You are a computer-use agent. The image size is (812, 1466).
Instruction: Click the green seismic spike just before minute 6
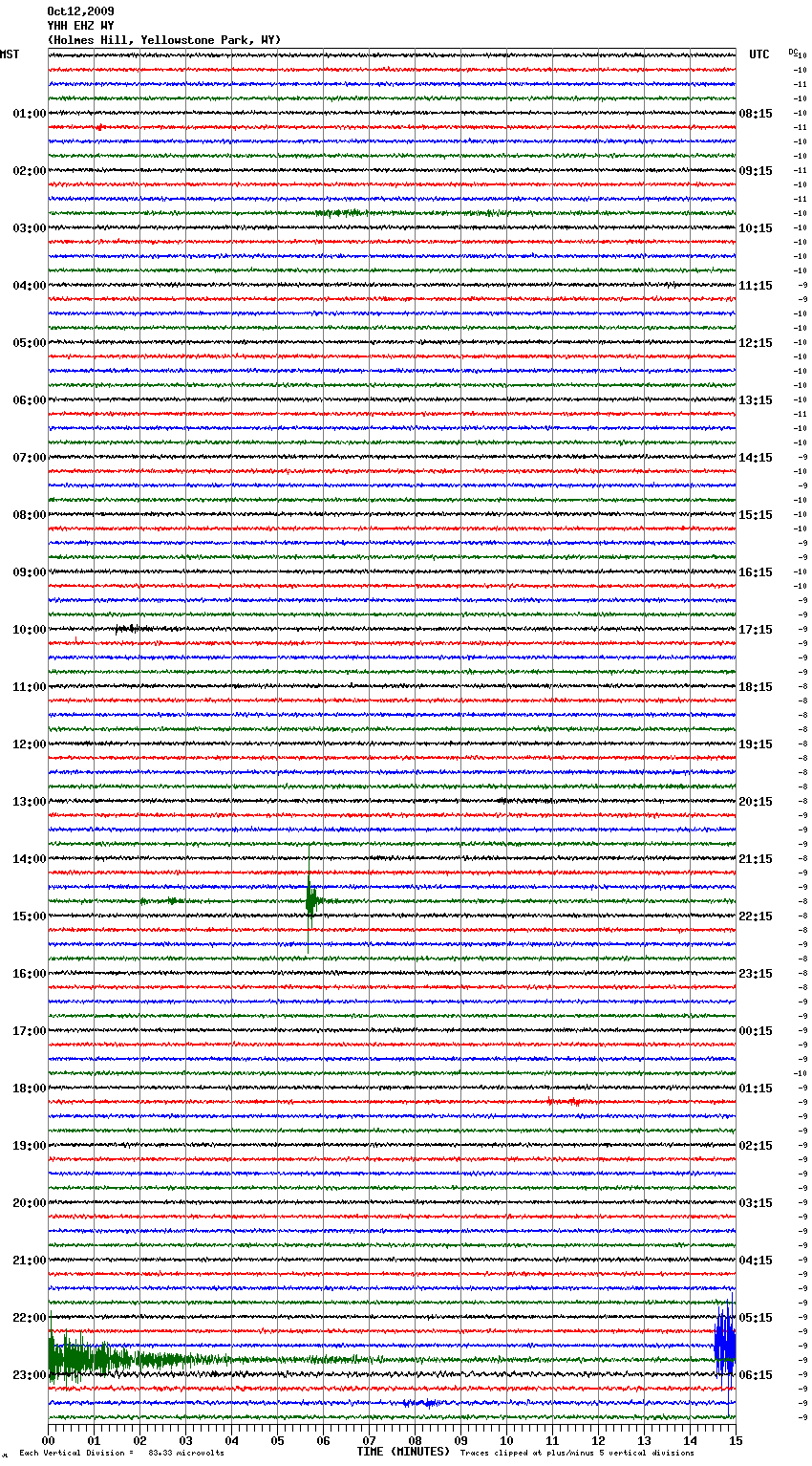pos(310,900)
